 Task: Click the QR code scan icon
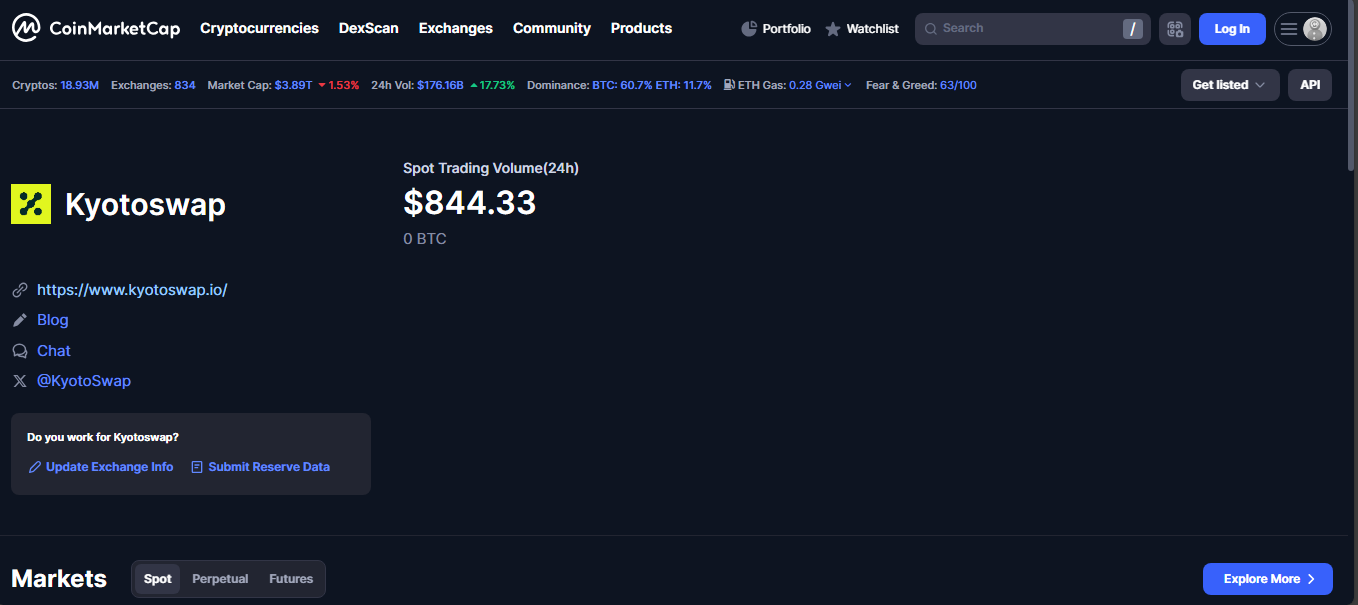(x=1174, y=29)
